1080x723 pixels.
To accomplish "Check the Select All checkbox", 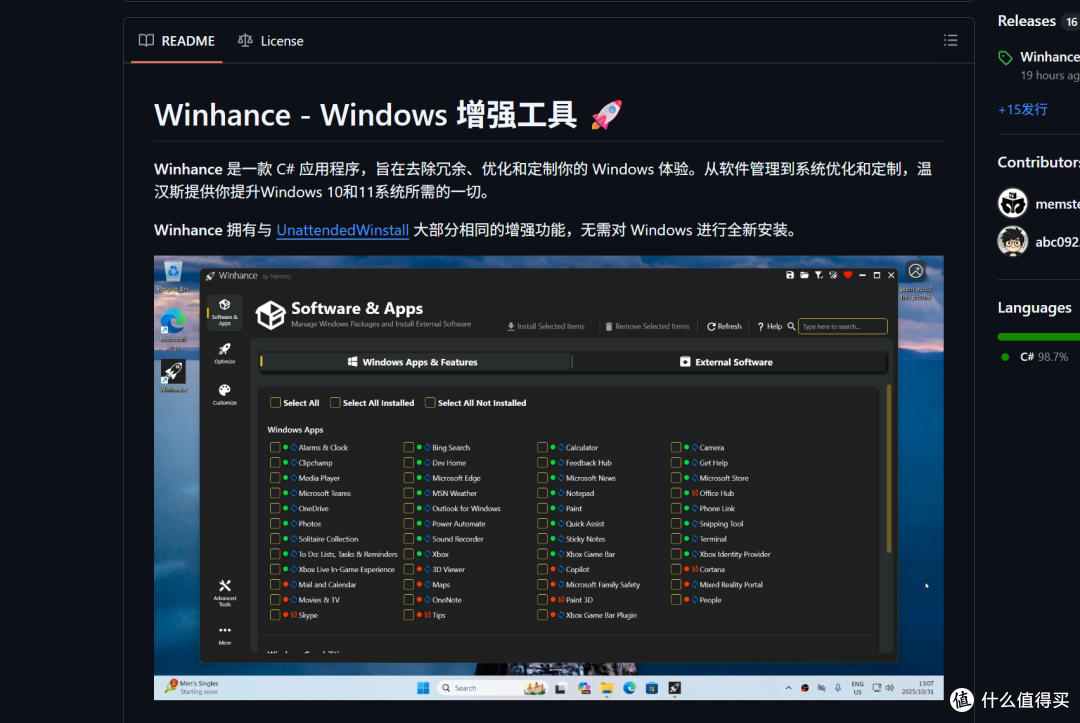I will click(276, 403).
